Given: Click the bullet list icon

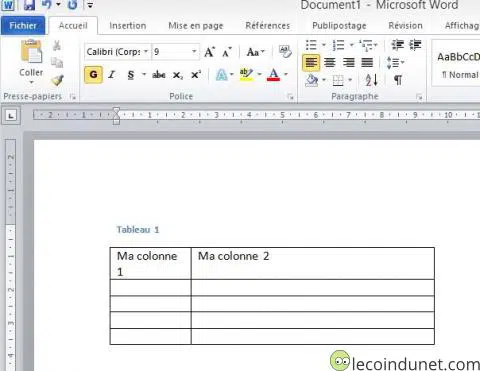Looking at the screenshot, I should 311,45.
